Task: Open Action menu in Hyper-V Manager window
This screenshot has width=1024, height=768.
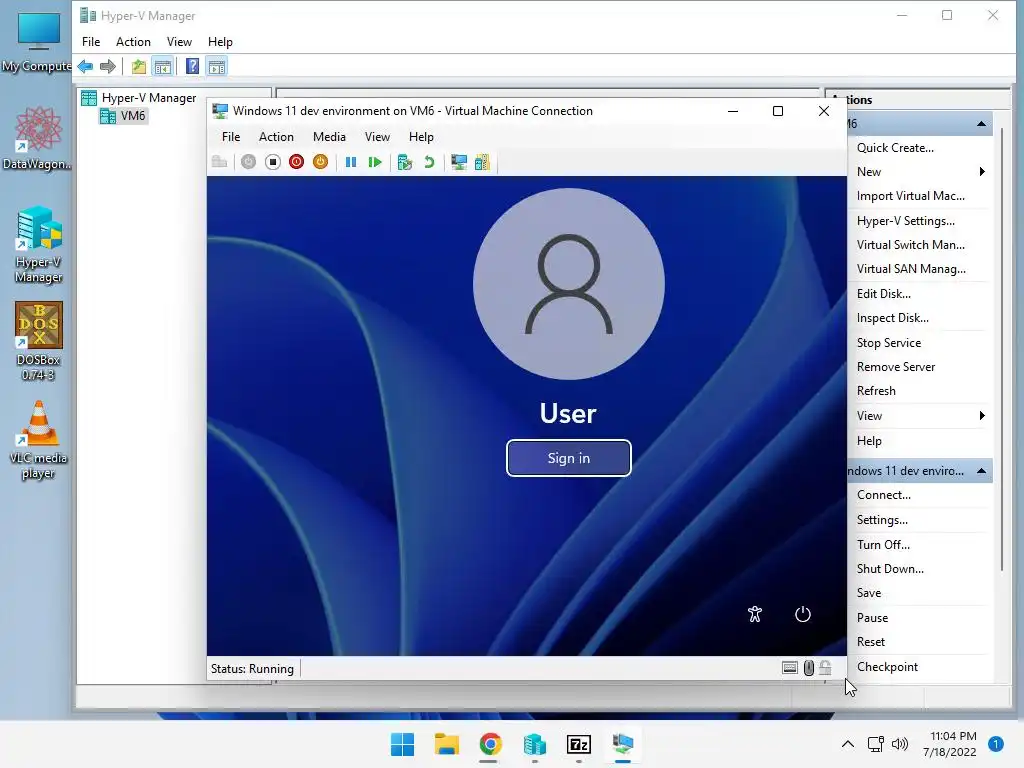Action: click(133, 42)
